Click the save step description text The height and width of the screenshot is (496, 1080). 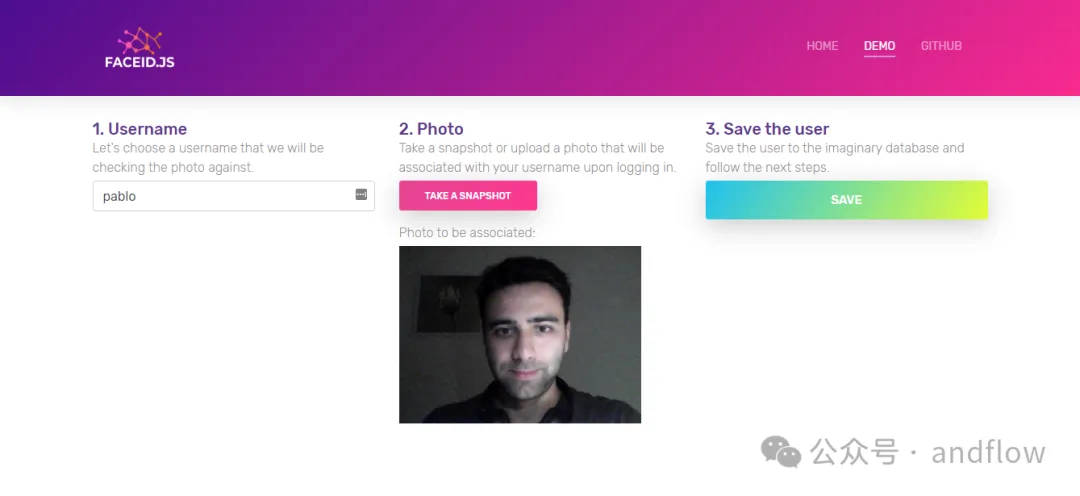[834, 158]
